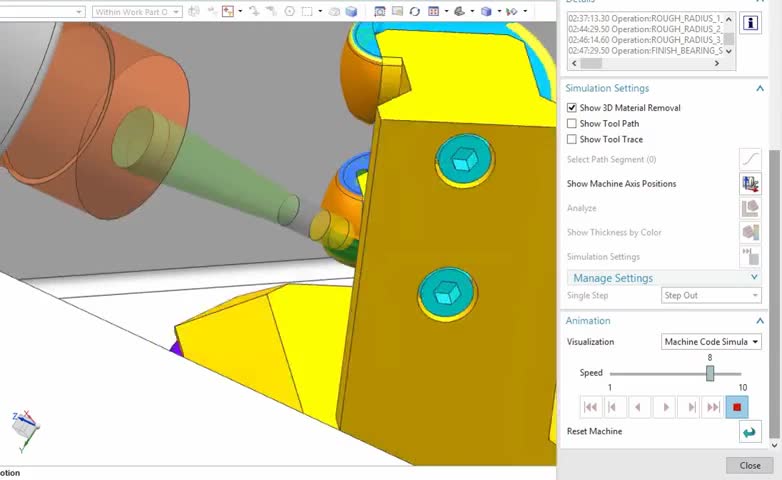Click the Show Machine Axis Positions label
The height and width of the screenshot is (480, 782).
pyautogui.click(x=621, y=184)
